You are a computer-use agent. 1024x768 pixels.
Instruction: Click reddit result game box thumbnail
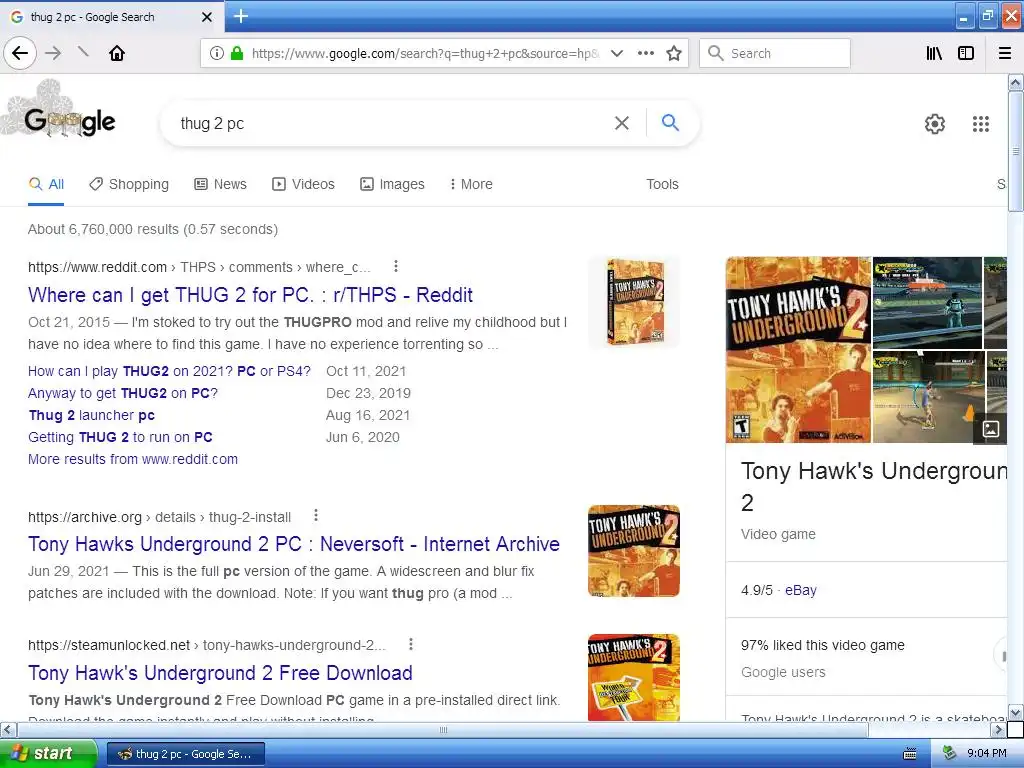point(634,302)
